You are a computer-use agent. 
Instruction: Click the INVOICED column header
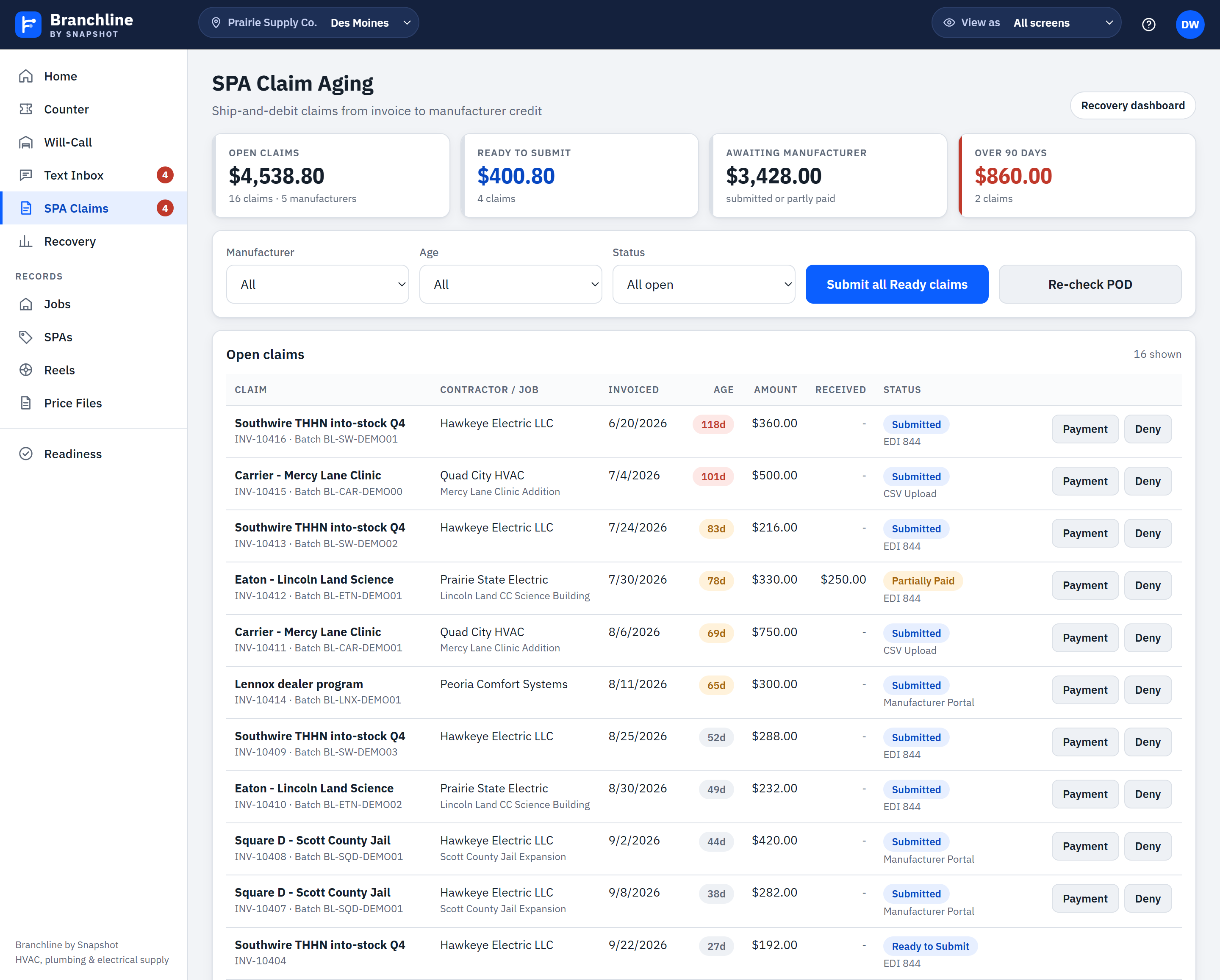(633, 389)
